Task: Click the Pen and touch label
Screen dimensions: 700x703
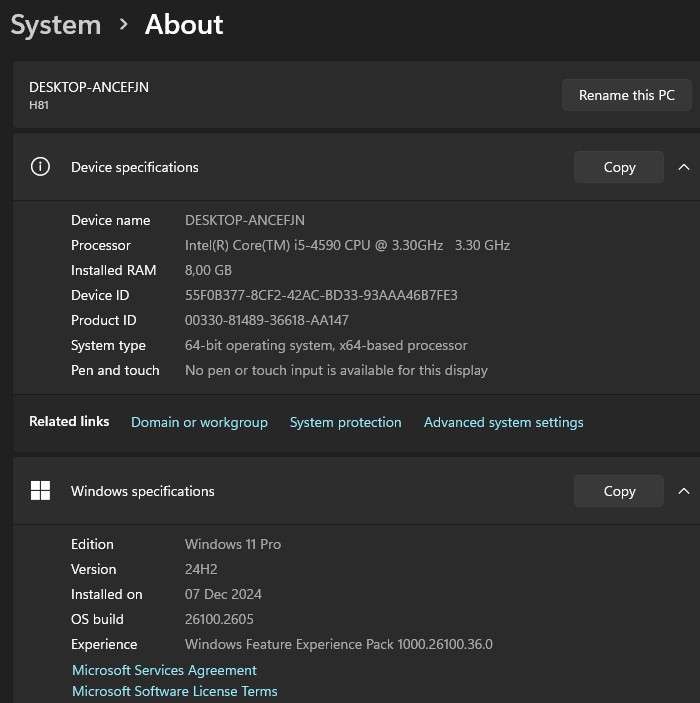Action: (115, 370)
